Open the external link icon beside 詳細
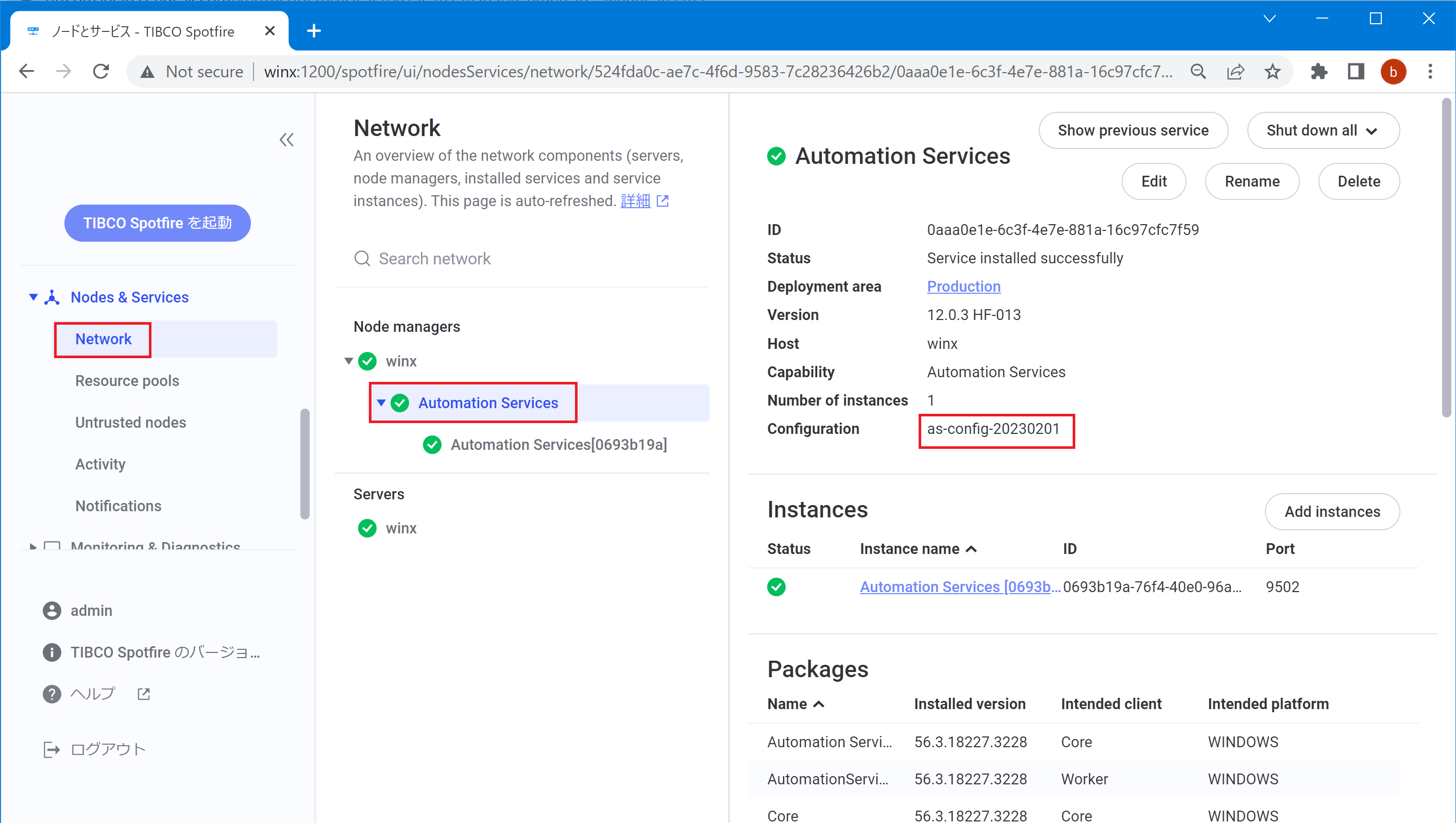 663,200
